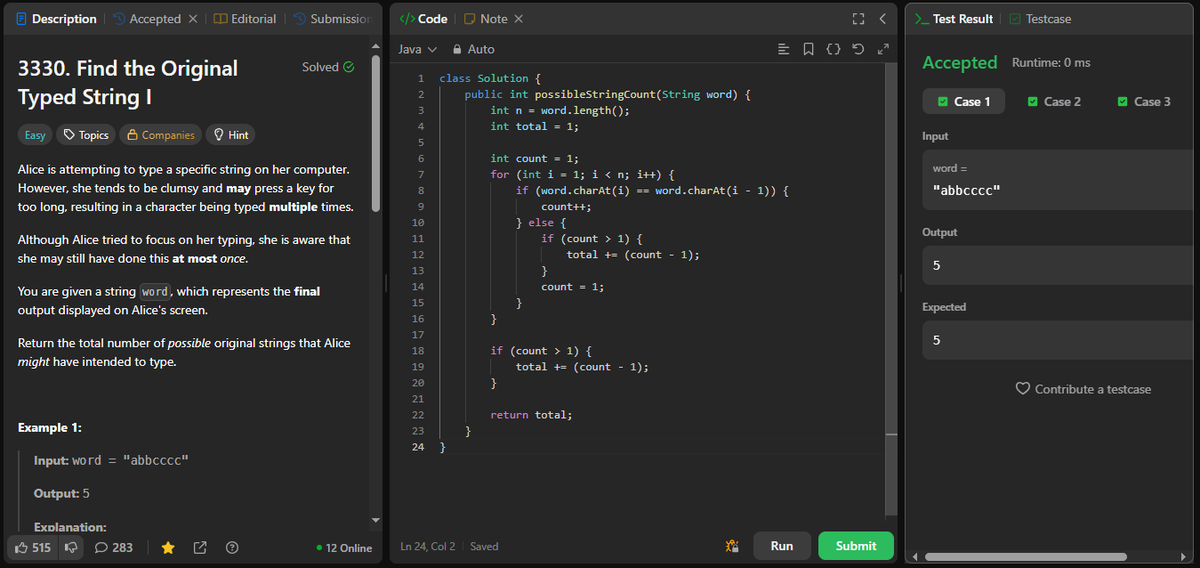Click the problem title 3330 heading
1200x568 pixels.
tap(128, 82)
